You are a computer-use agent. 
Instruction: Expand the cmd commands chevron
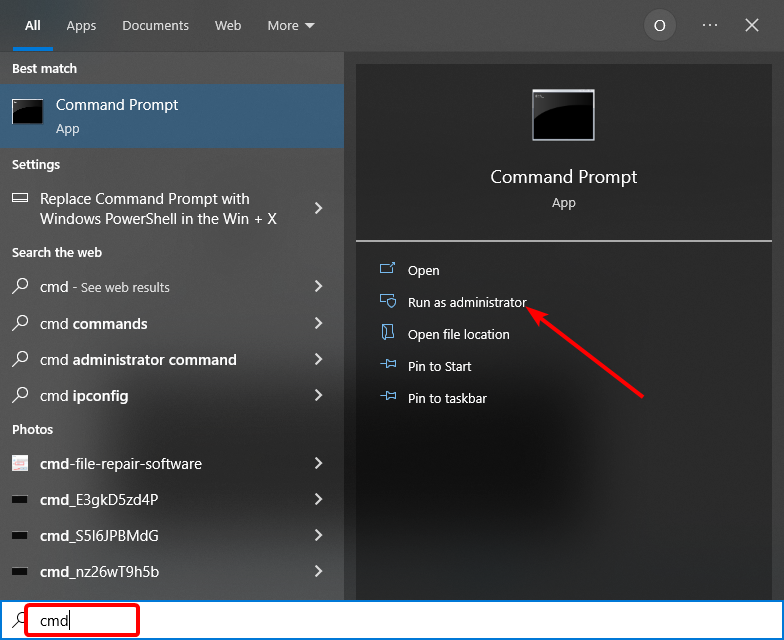[x=318, y=323]
